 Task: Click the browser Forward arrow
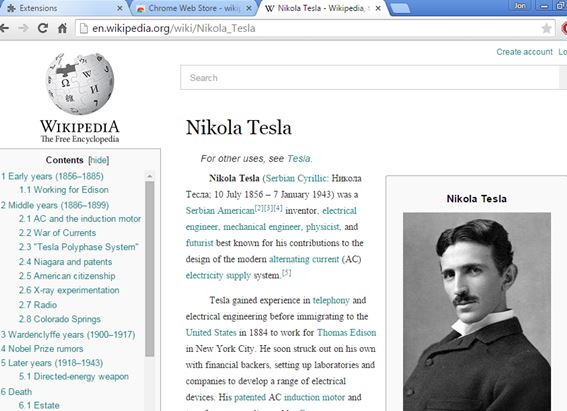tap(24, 28)
